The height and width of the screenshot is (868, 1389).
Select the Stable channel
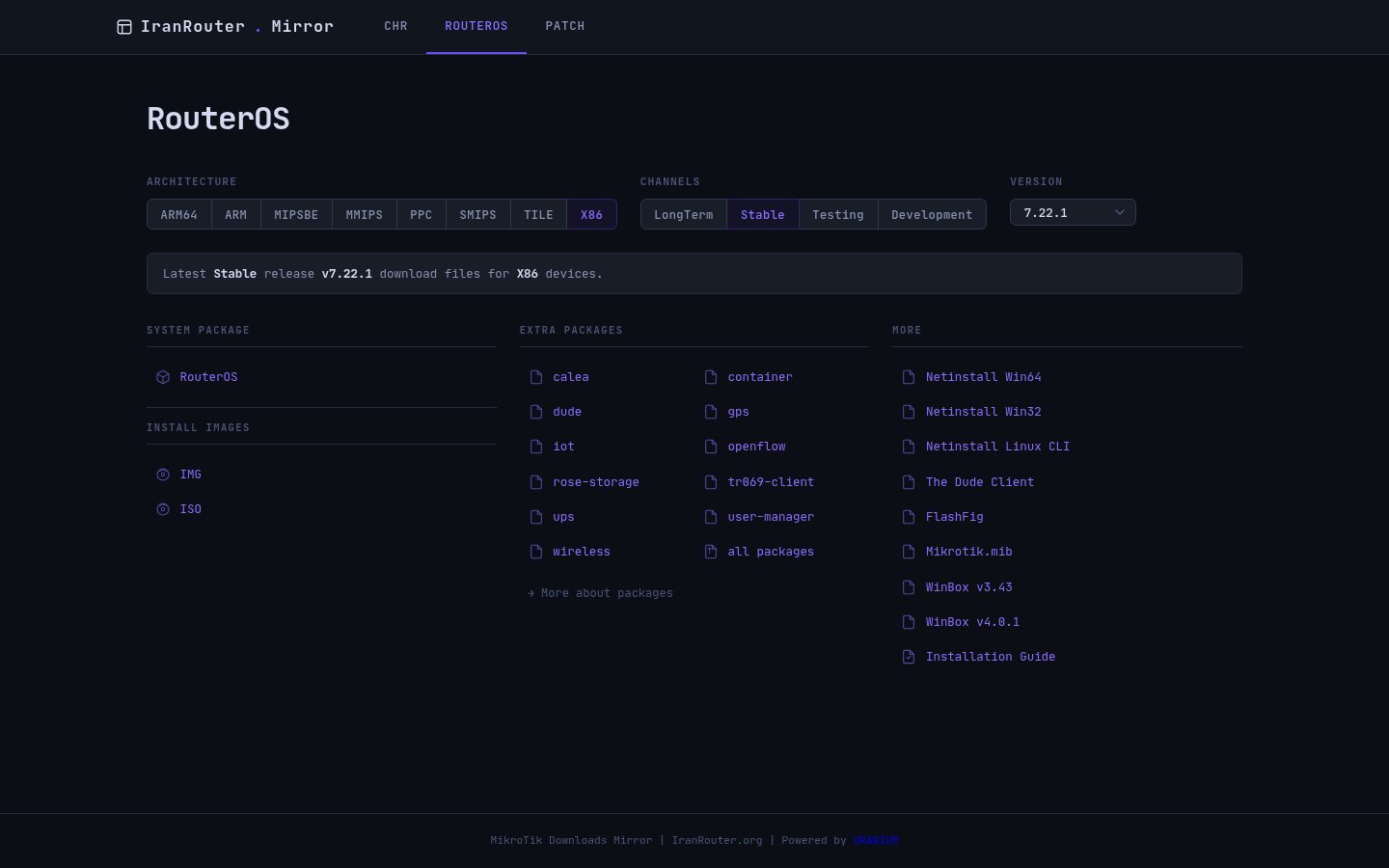tap(763, 214)
